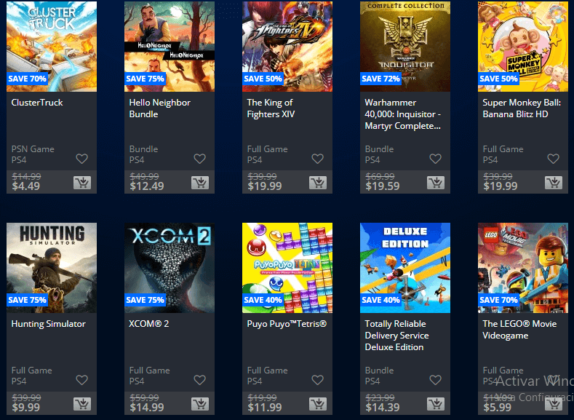Add Hunting Simulator to cart
Screen dimensions: 574x420
tap(82, 404)
